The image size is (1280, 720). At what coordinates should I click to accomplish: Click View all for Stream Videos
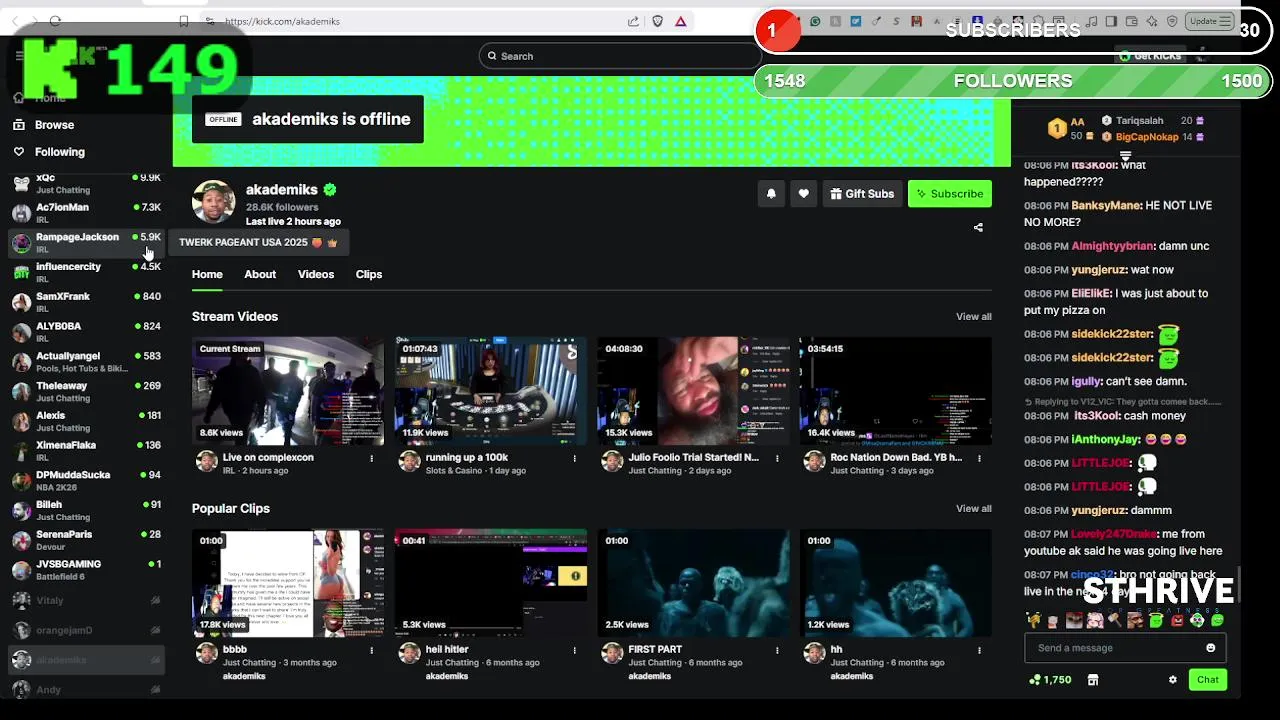tap(973, 317)
